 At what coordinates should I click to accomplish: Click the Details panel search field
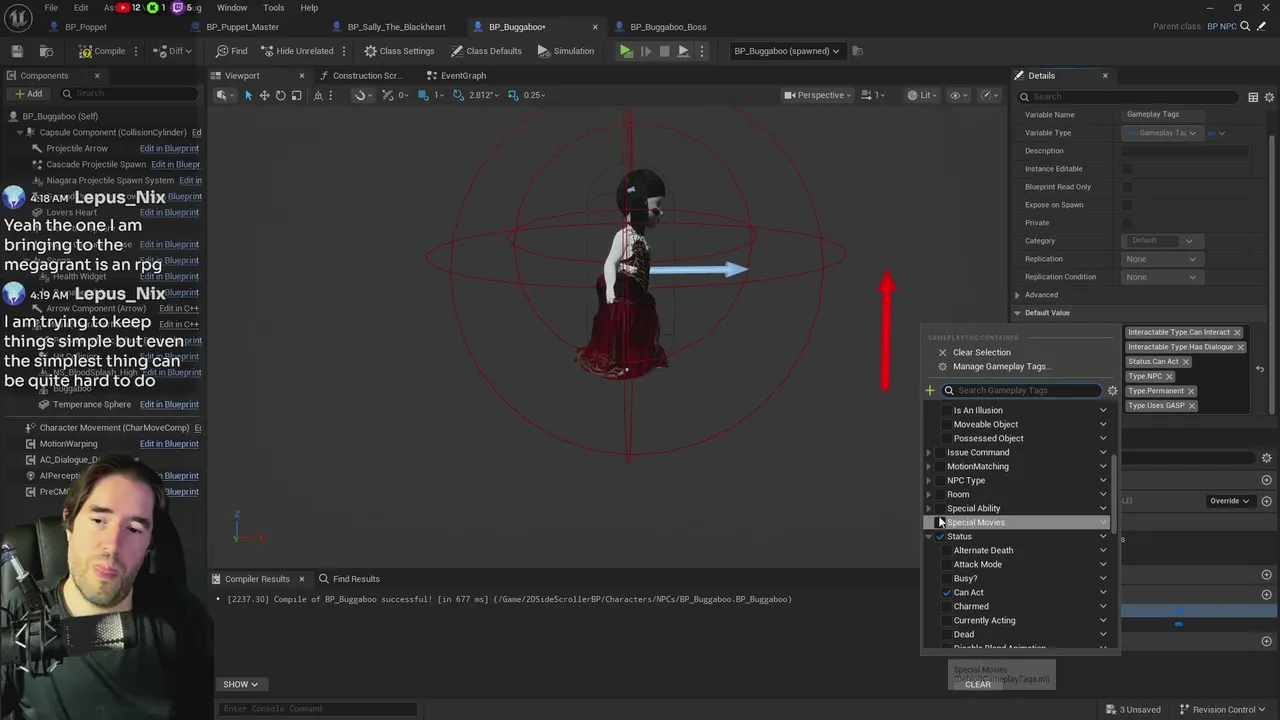(1129, 97)
